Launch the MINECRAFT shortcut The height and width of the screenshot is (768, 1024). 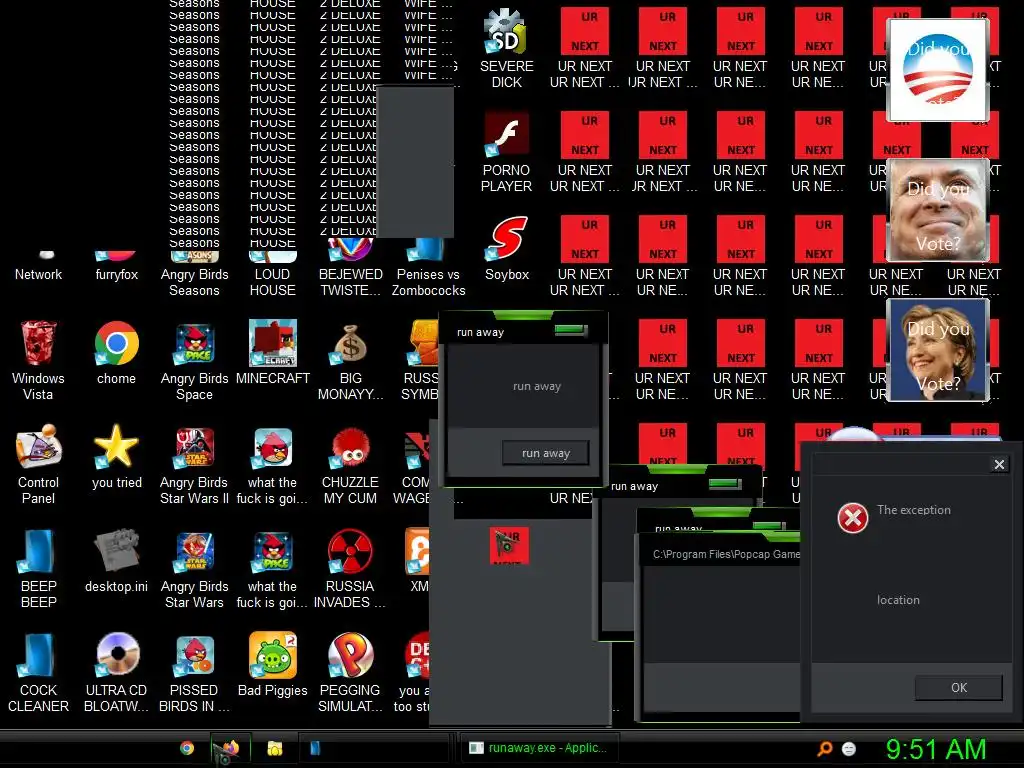[273, 353]
